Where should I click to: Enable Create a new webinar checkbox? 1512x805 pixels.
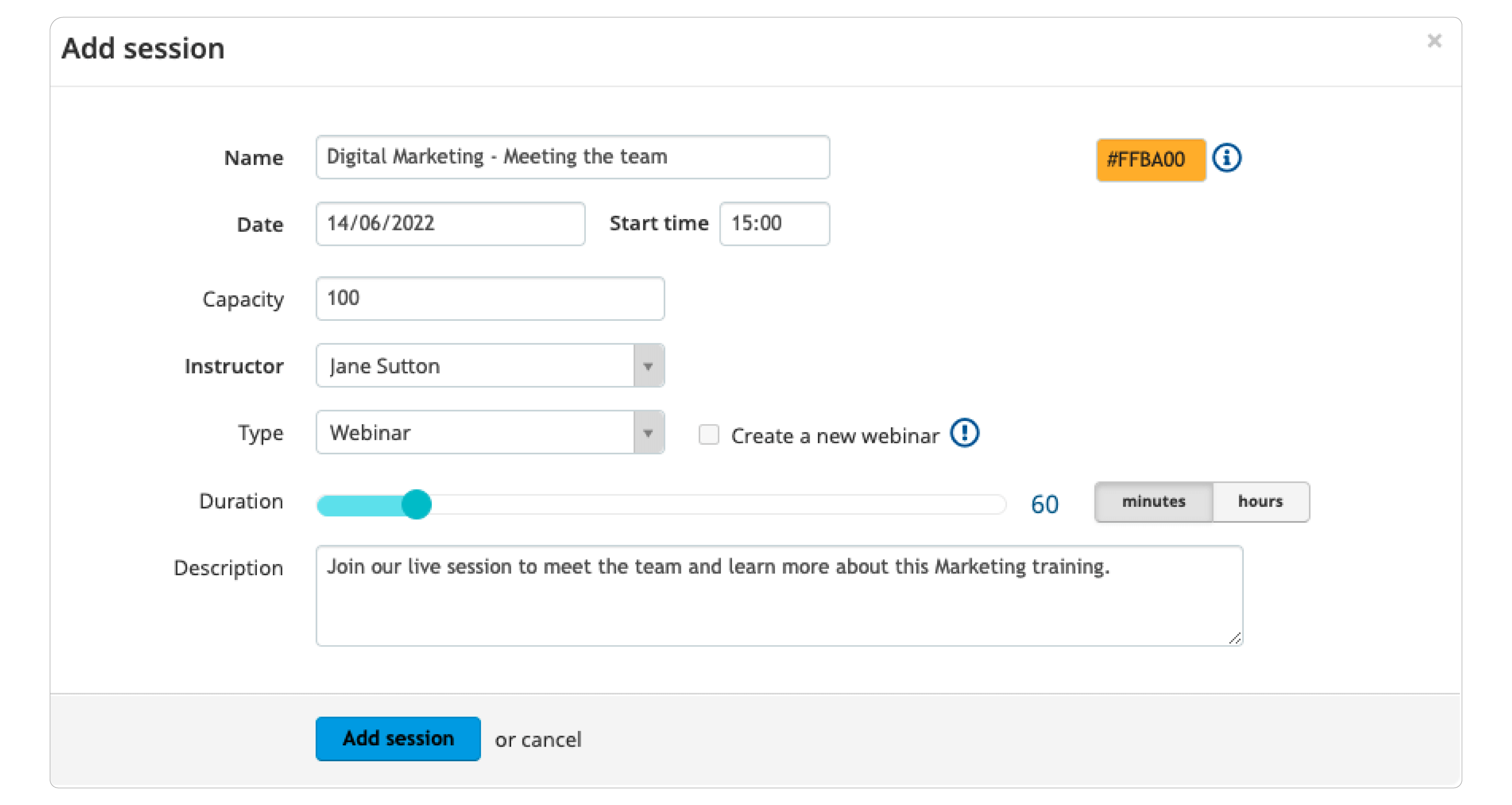tap(708, 435)
